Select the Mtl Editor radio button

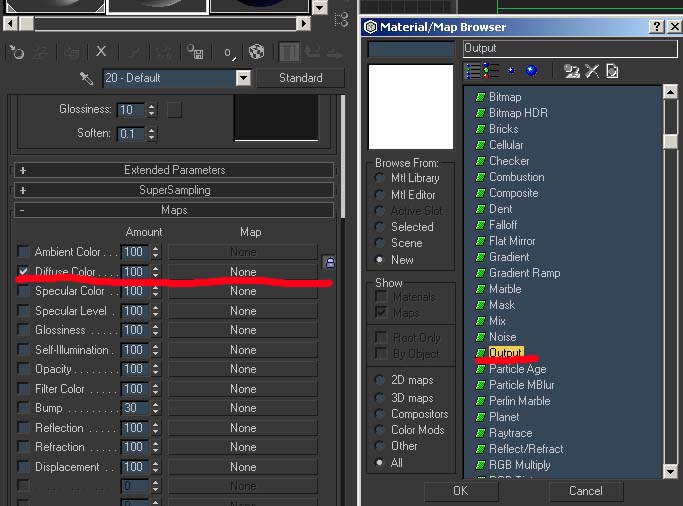tap(380, 195)
